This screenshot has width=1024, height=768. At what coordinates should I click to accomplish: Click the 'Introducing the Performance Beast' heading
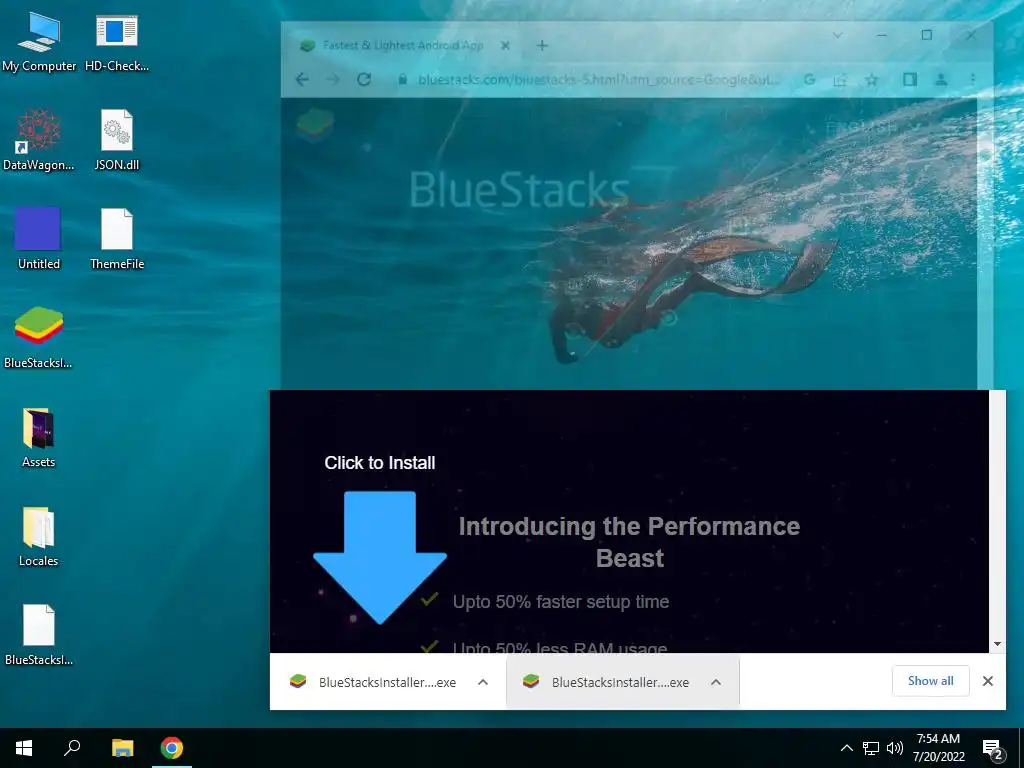coord(630,542)
